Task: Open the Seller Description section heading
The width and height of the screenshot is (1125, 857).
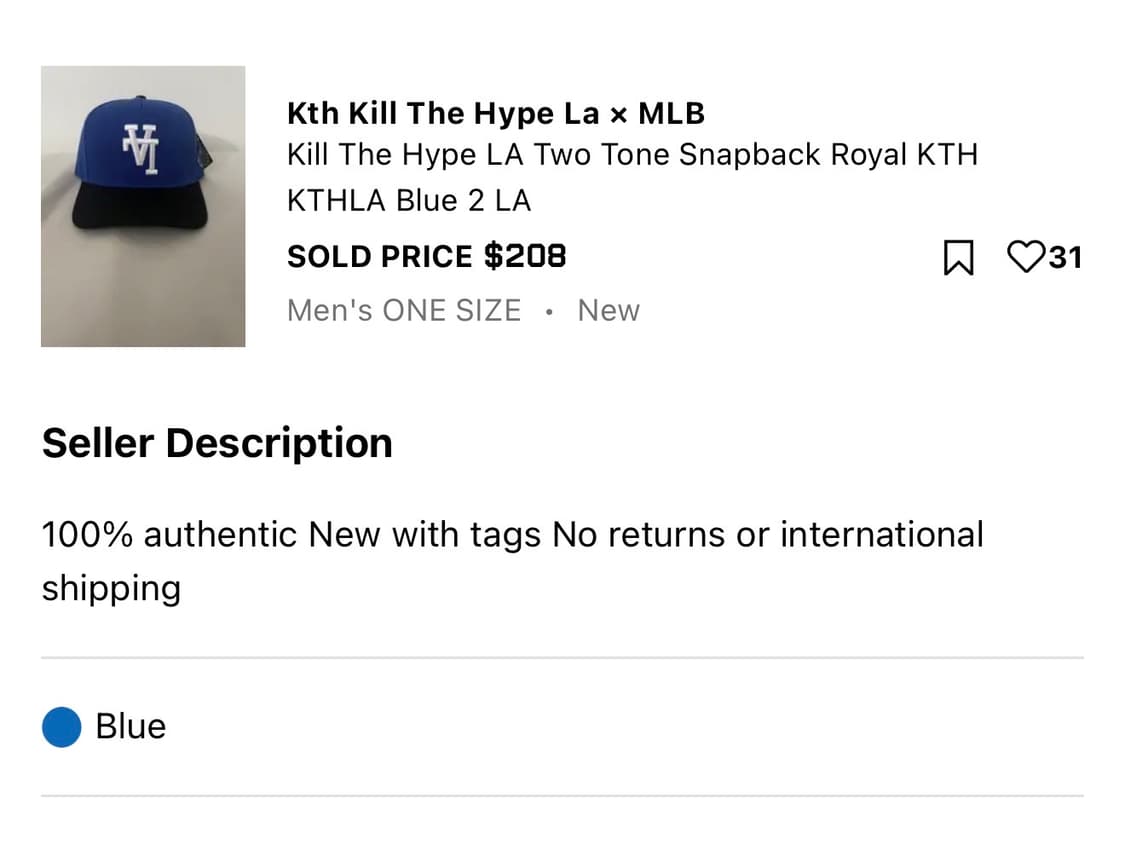Action: pos(216,442)
